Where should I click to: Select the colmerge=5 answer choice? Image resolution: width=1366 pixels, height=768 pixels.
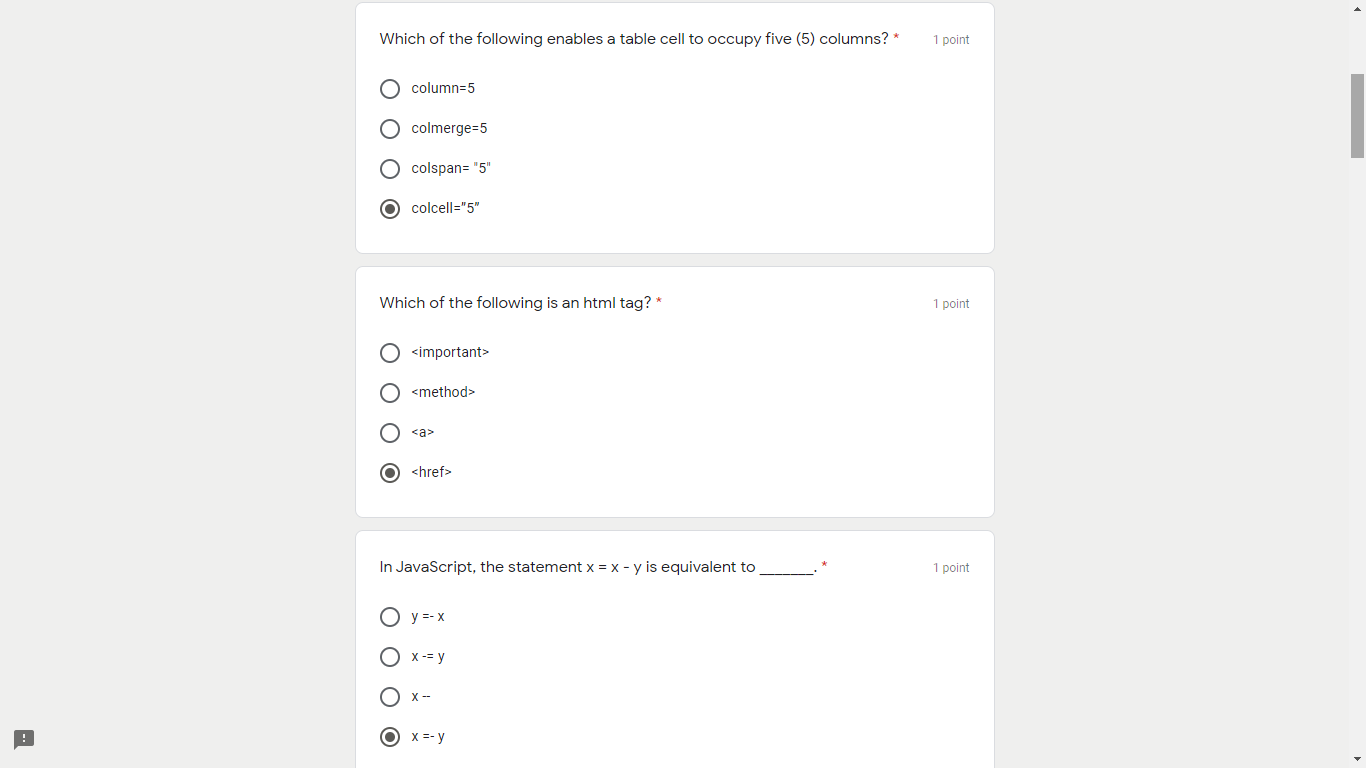(x=390, y=128)
